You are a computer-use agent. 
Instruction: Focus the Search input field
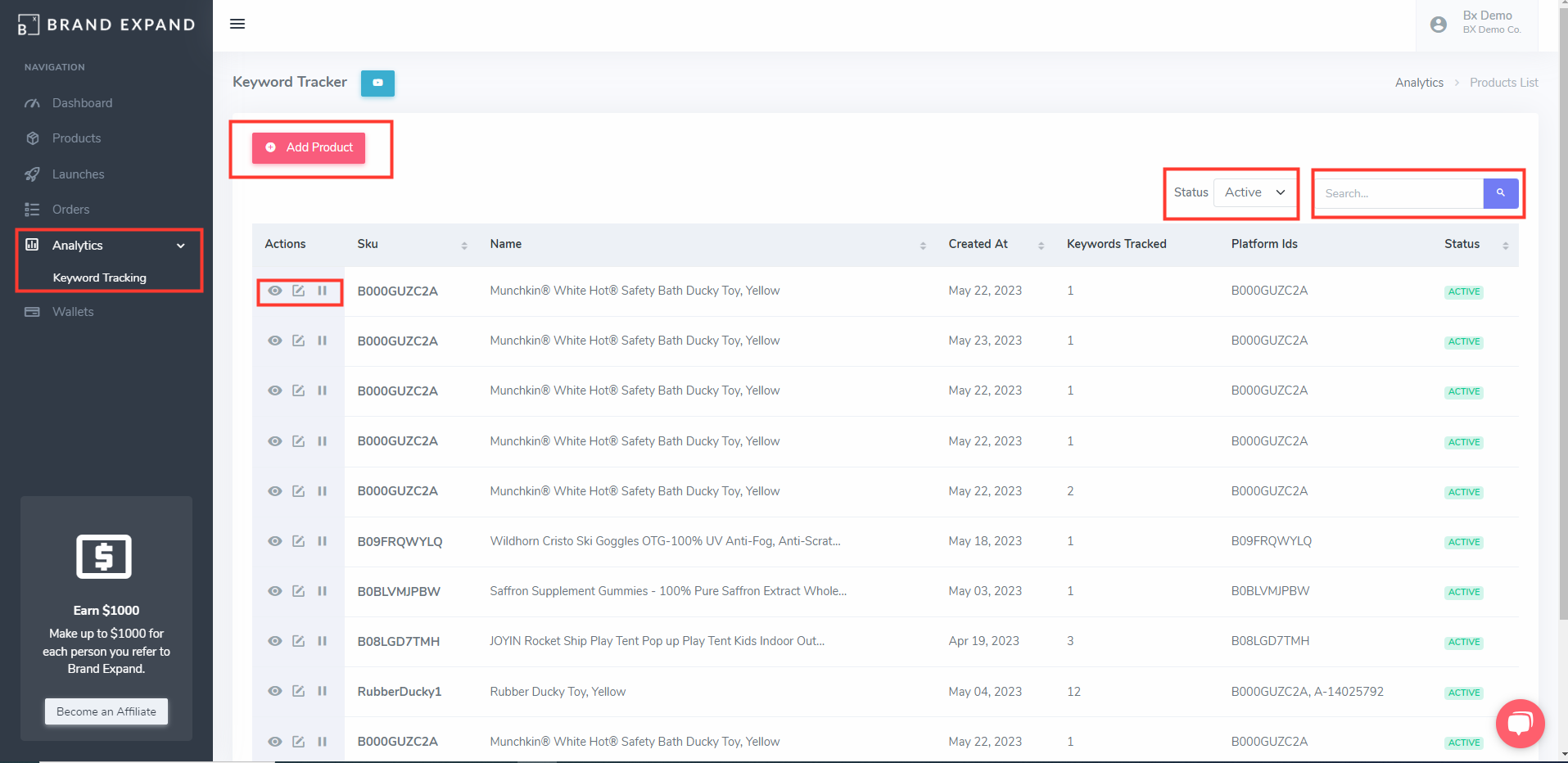pyautogui.click(x=1399, y=194)
